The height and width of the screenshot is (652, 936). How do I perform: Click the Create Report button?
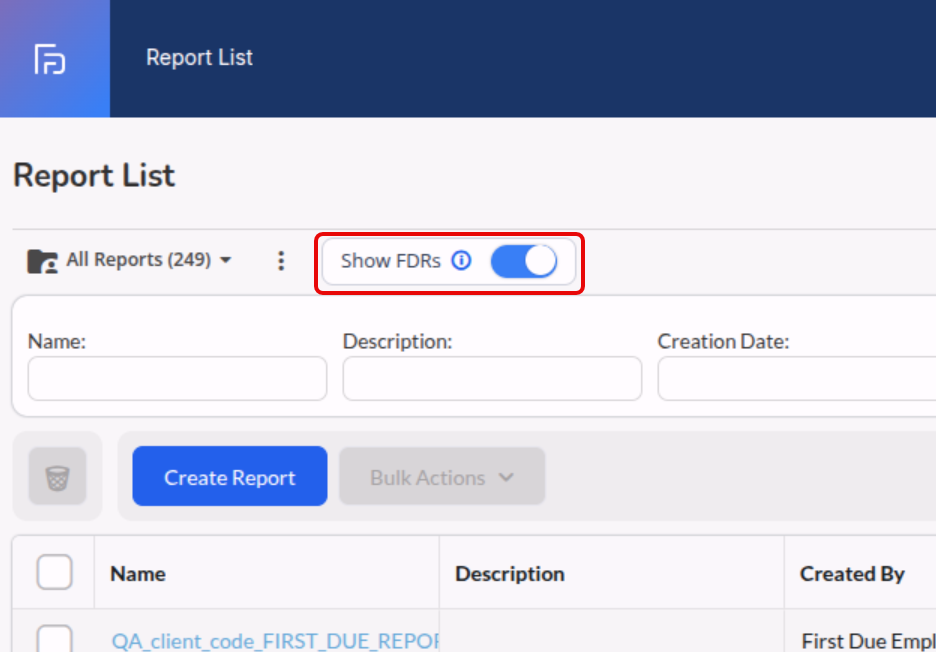pyautogui.click(x=230, y=476)
